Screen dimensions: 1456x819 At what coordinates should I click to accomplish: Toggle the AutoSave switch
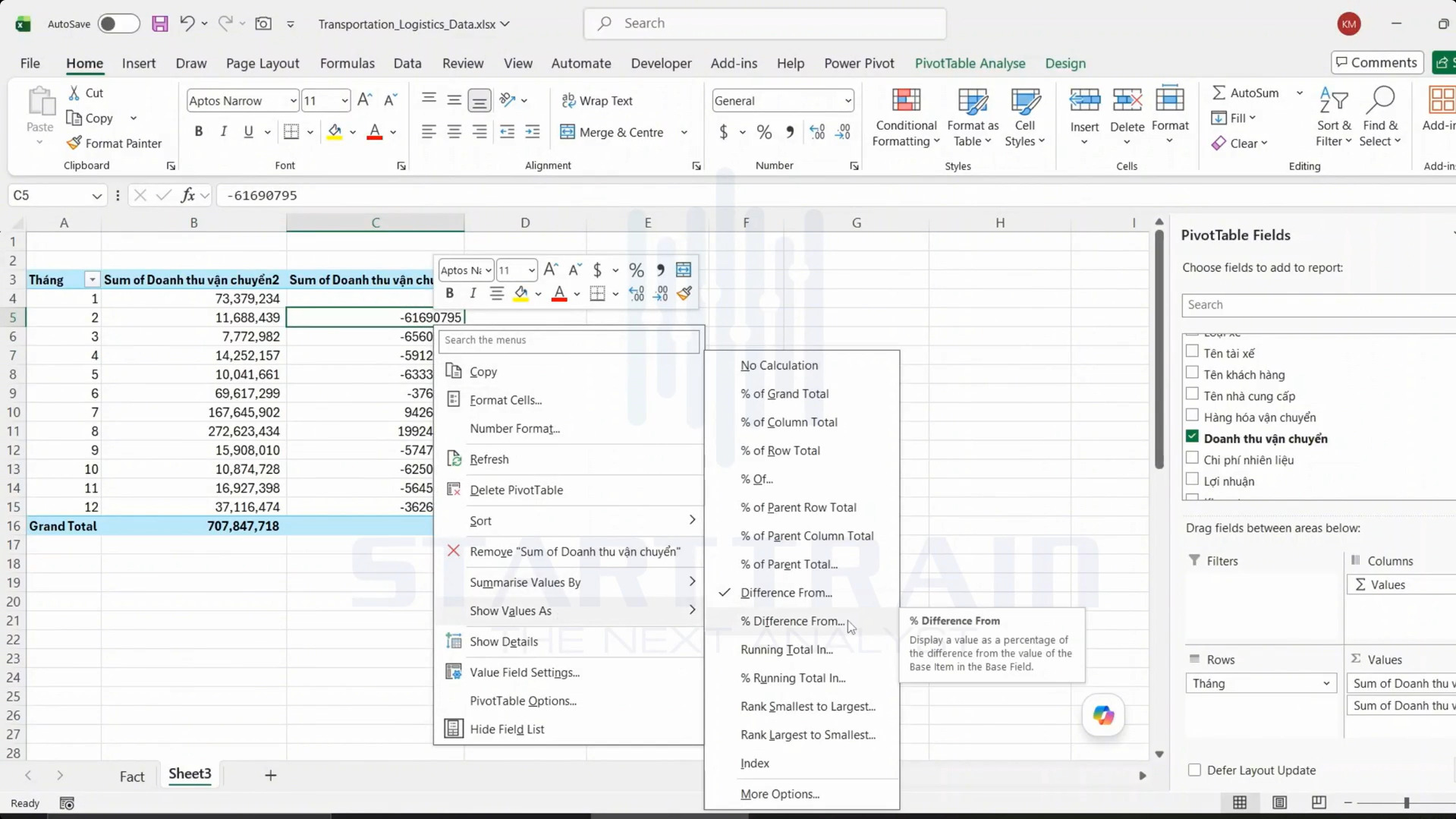pyautogui.click(x=118, y=24)
